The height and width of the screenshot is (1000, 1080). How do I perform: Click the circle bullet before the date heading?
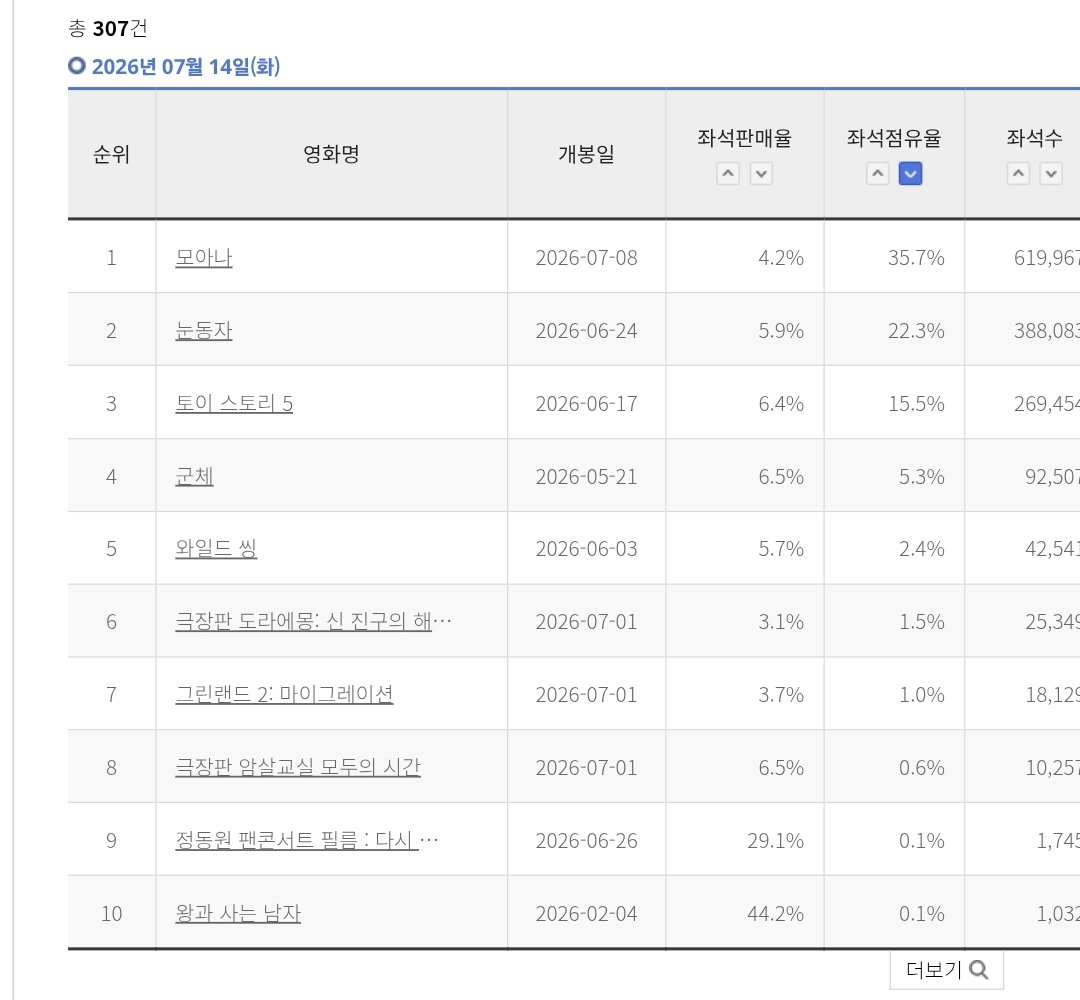click(76, 66)
